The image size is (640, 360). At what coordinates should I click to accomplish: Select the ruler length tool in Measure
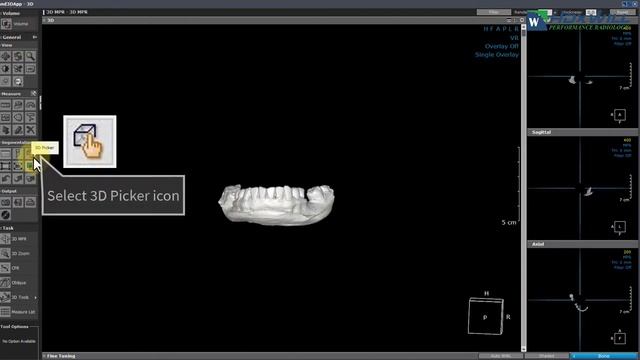pos(5,105)
